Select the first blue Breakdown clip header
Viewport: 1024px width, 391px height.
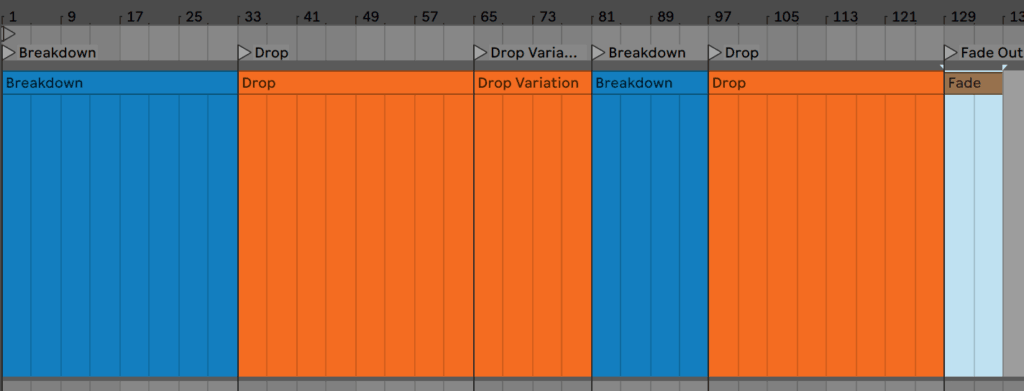pos(120,83)
